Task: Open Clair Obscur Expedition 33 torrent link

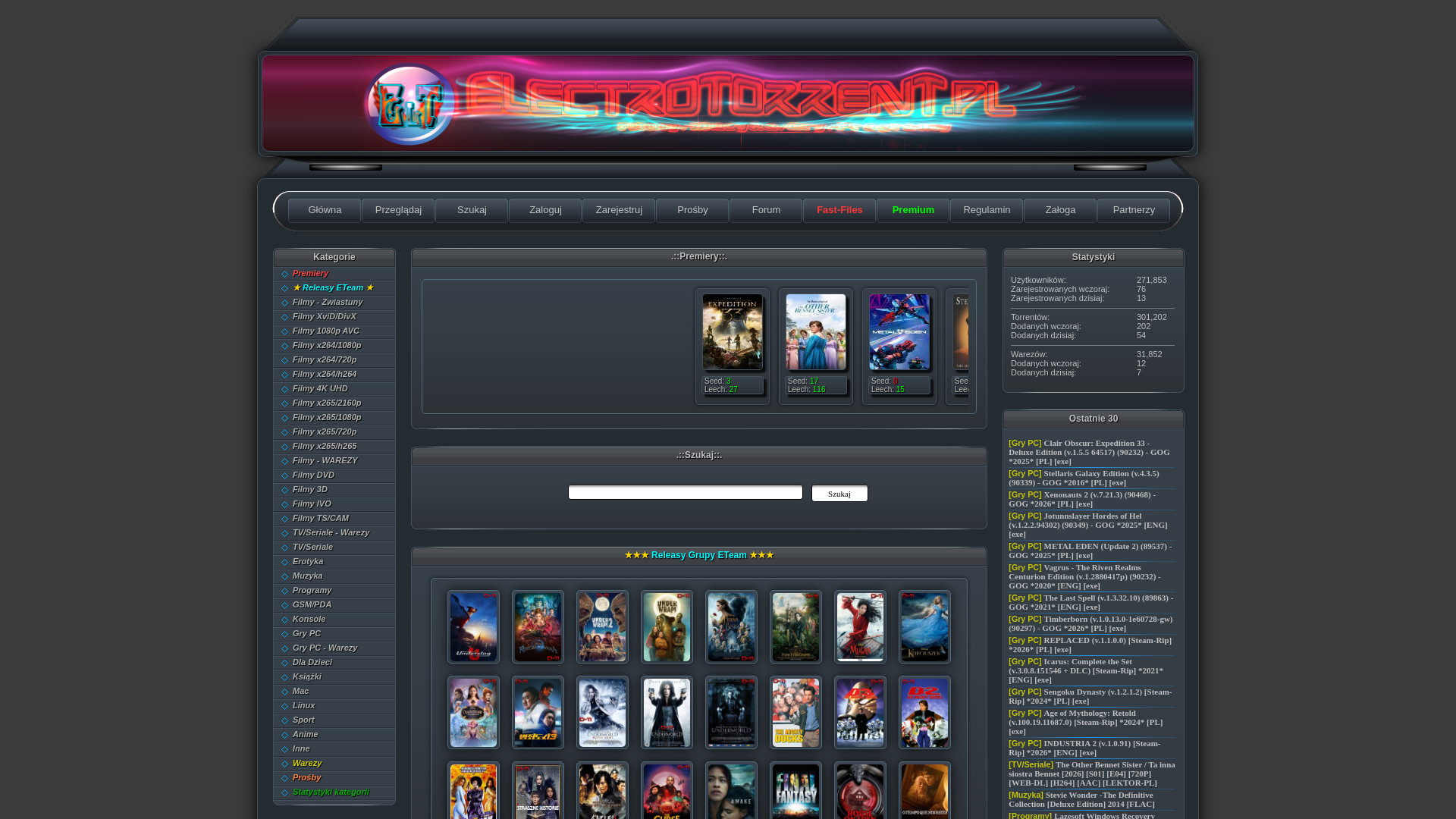Action: [x=1089, y=452]
